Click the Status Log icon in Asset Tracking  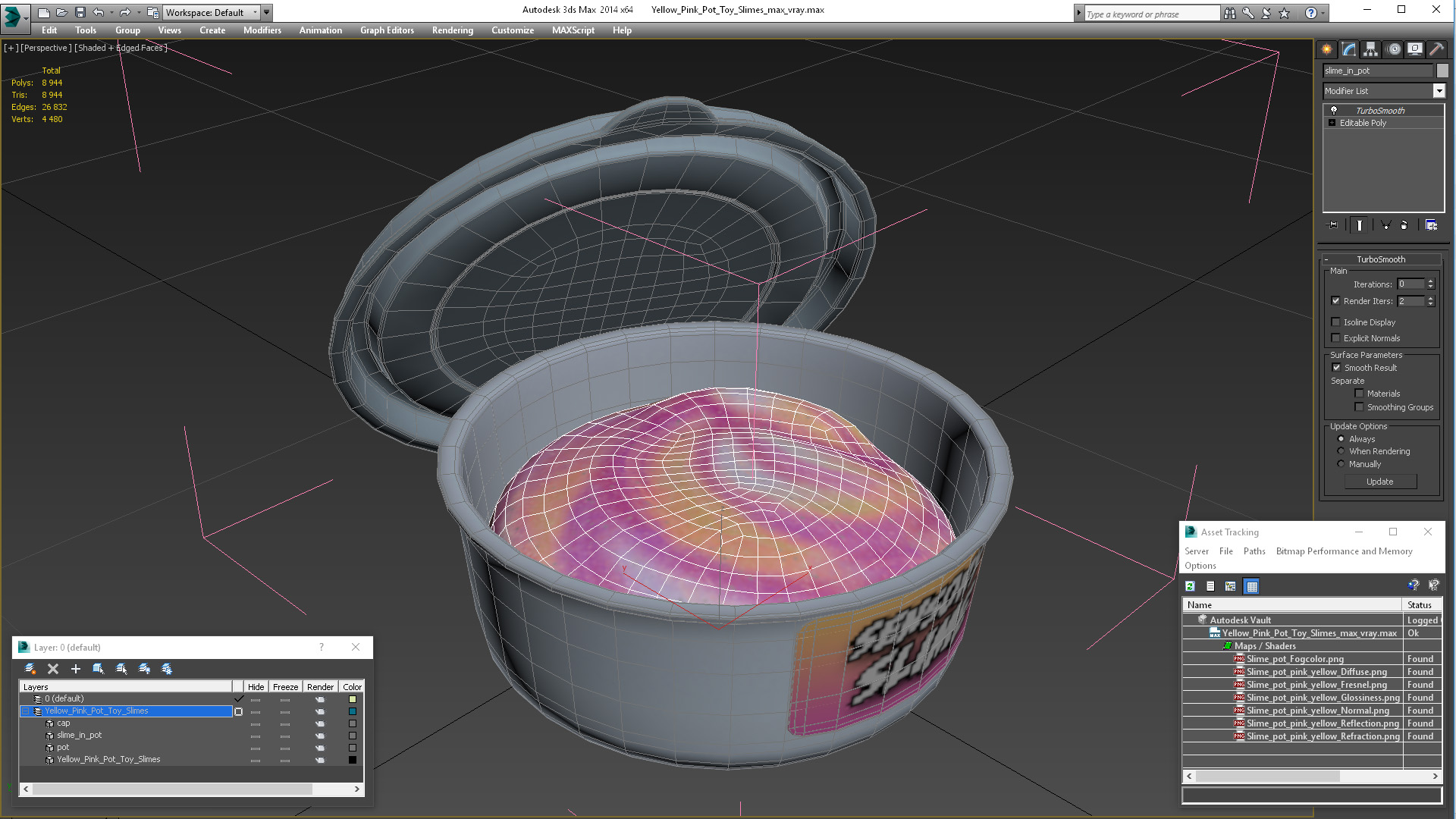coord(1210,586)
